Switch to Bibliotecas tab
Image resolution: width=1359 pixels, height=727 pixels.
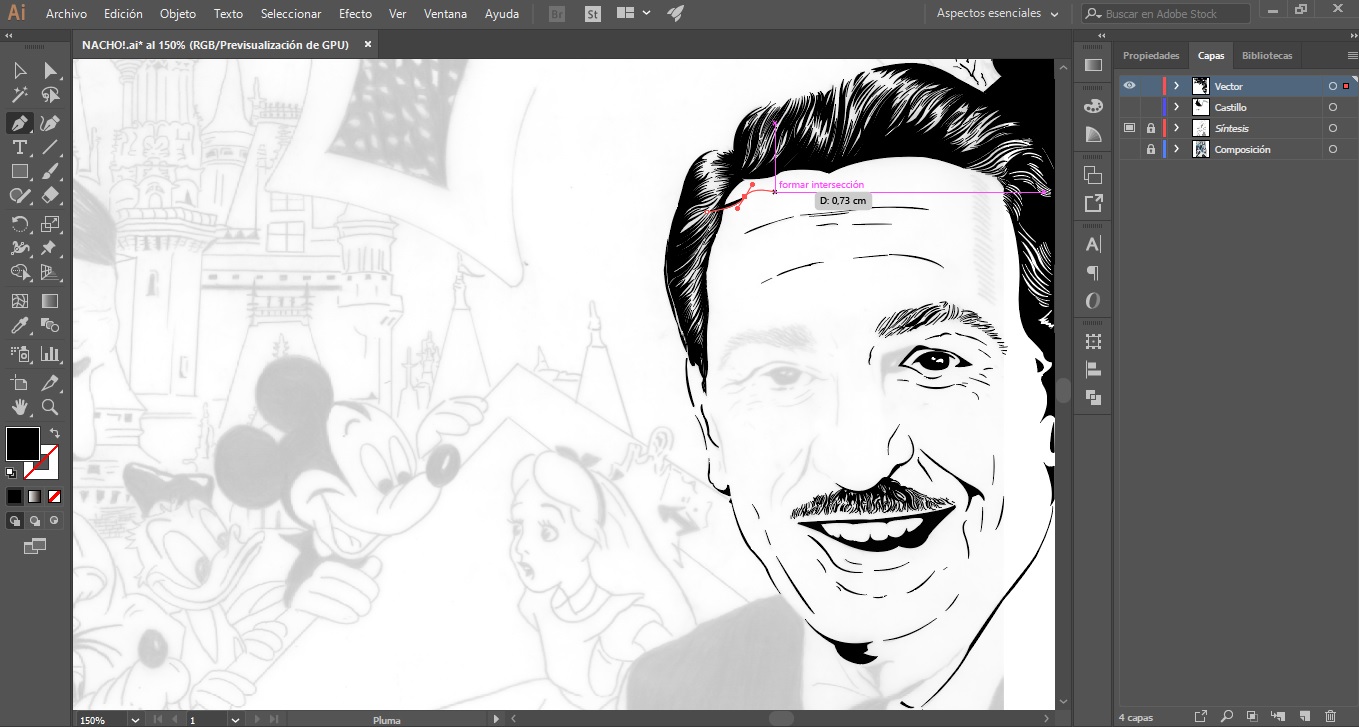(1267, 56)
